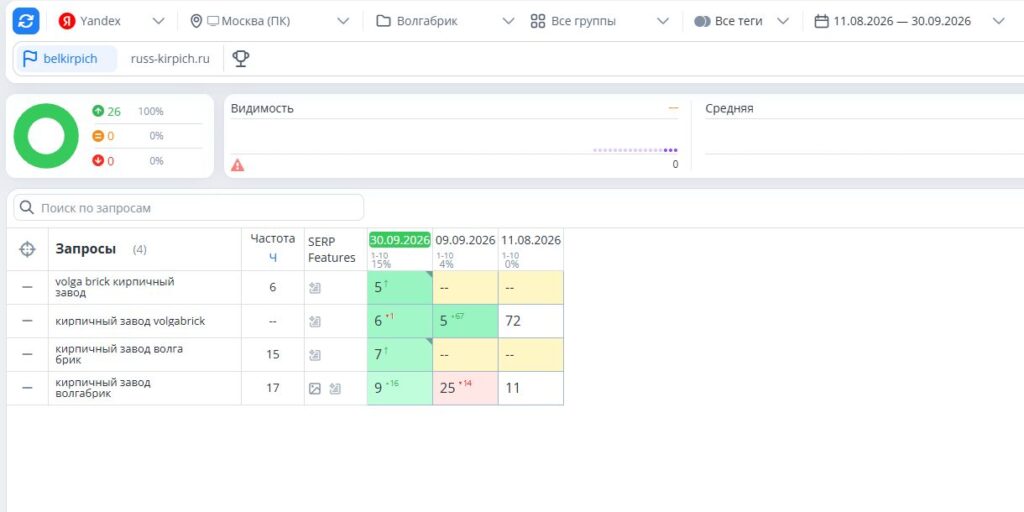The image size is (1024, 512).
Task: Click frequency value 15
Action: point(273,354)
